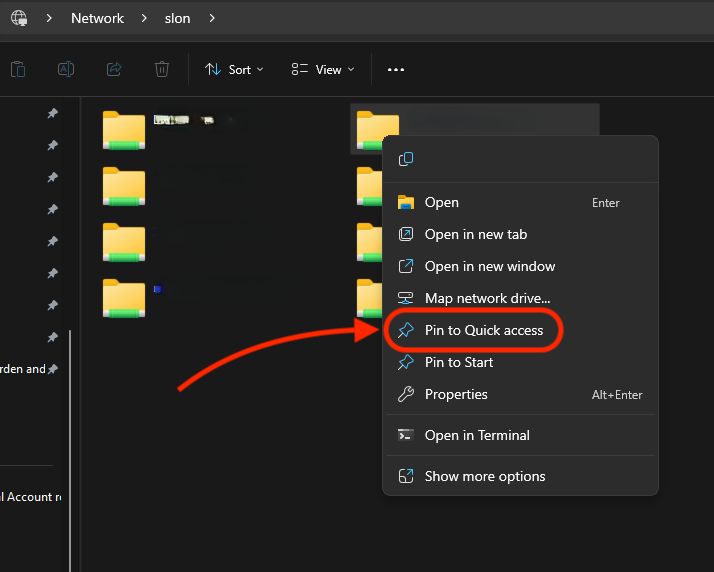The height and width of the screenshot is (572, 714).
Task: Click the Paste icon in toolbar
Action: tap(18, 69)
